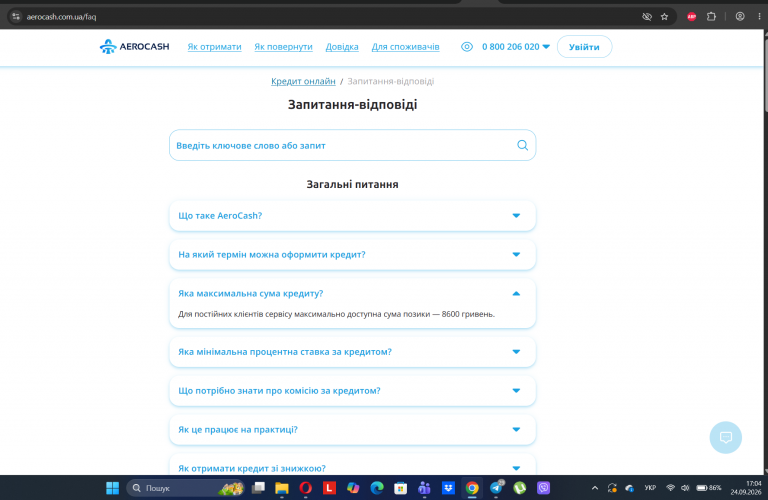Open clock and calendar at 17:04
768x500 pixels.
coord(746,488)
